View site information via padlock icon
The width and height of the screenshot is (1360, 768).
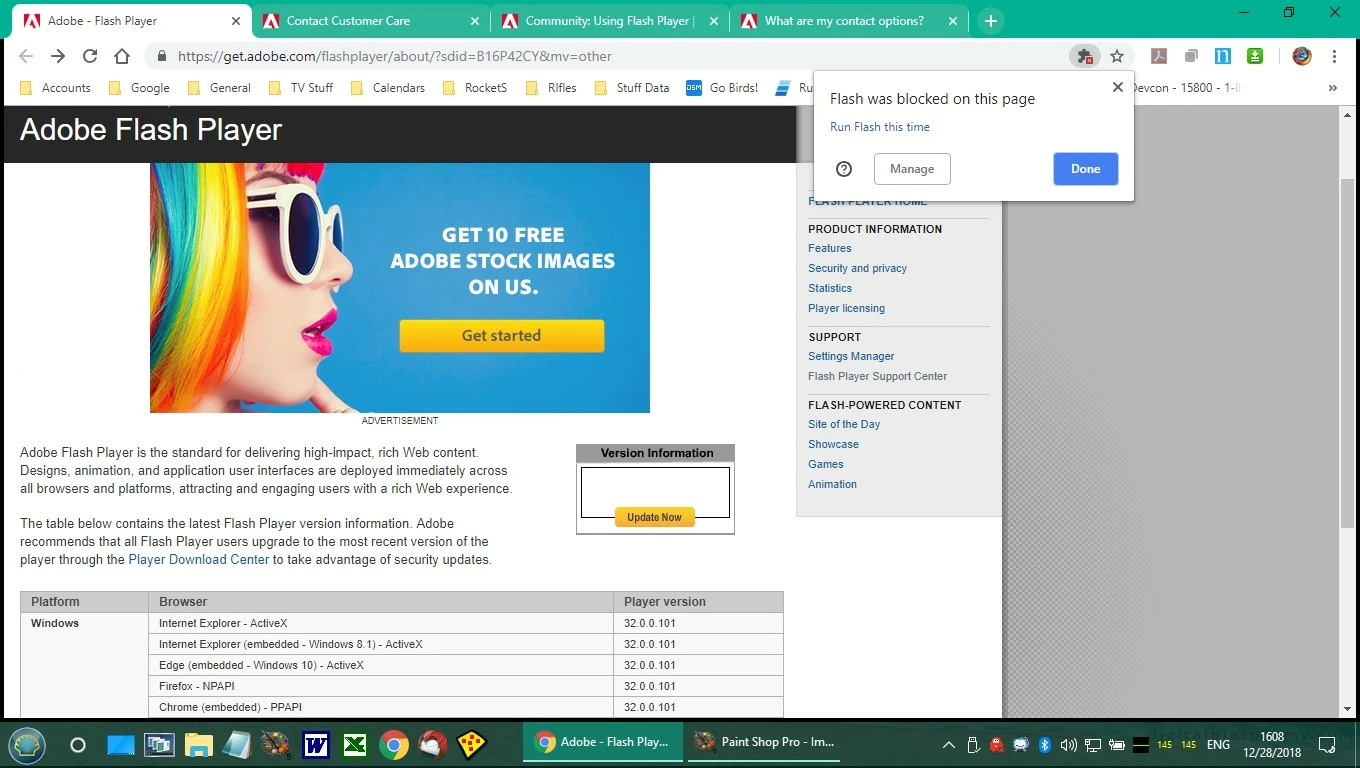161,56
